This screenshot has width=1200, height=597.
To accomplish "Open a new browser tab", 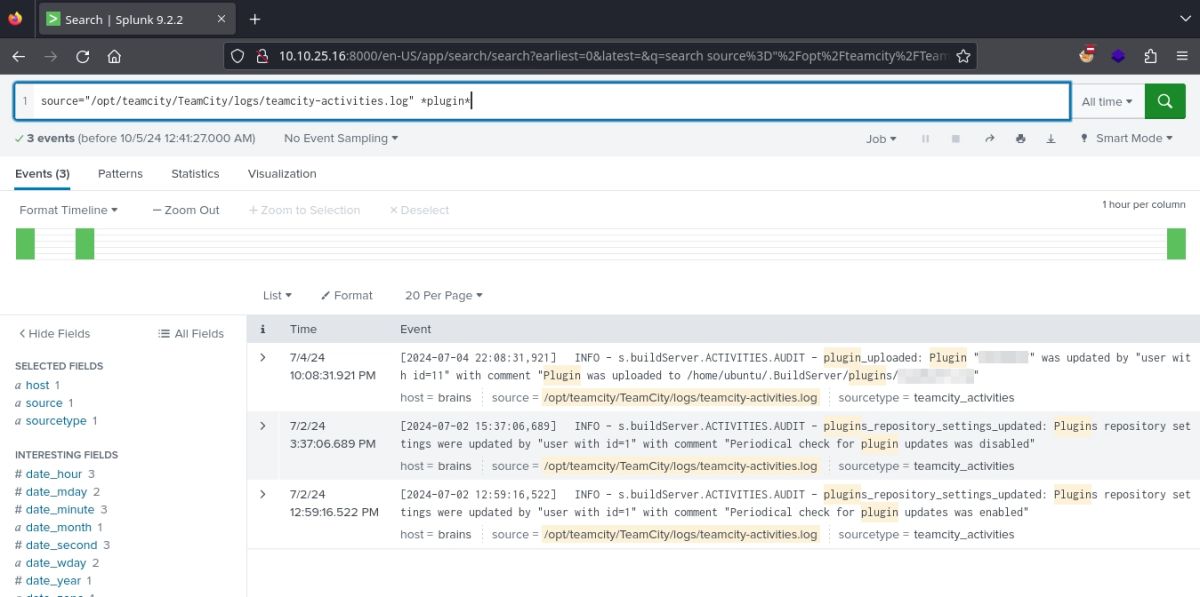I will [255, 19].
